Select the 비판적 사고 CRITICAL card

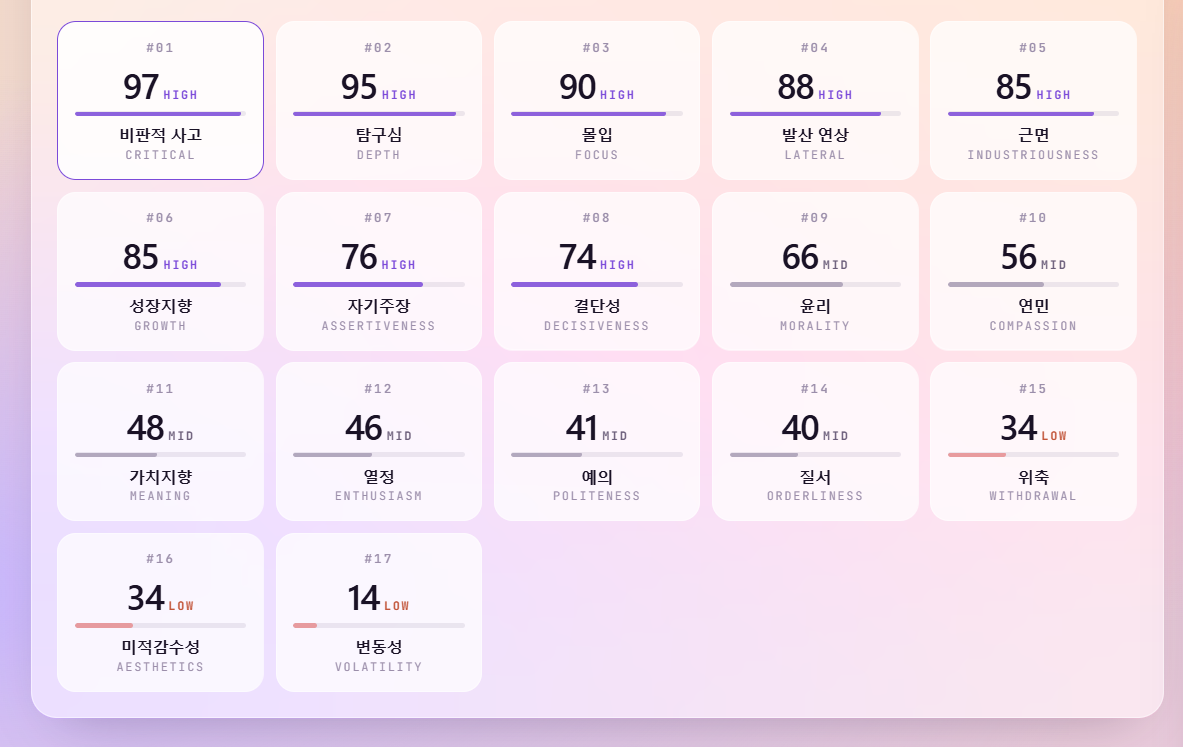pyautogui.click(x=160, y=100)
